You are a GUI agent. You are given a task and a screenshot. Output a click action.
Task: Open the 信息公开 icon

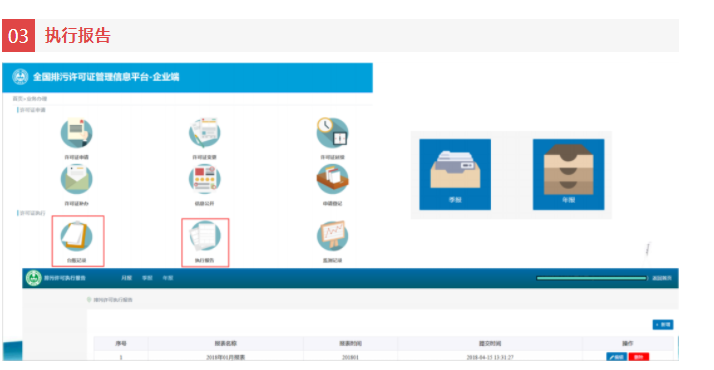pyautogui.click(x=204, y=179)
